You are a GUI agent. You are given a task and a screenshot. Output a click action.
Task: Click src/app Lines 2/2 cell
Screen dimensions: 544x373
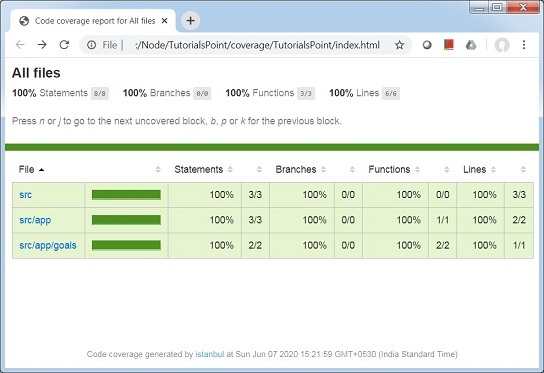click(x=519, y=220)
